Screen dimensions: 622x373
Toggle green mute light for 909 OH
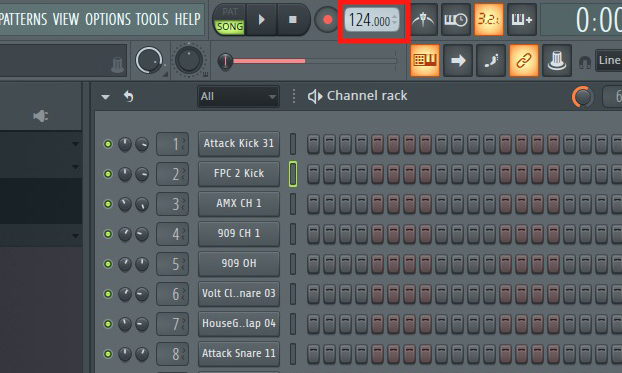(x=108, y=264)
